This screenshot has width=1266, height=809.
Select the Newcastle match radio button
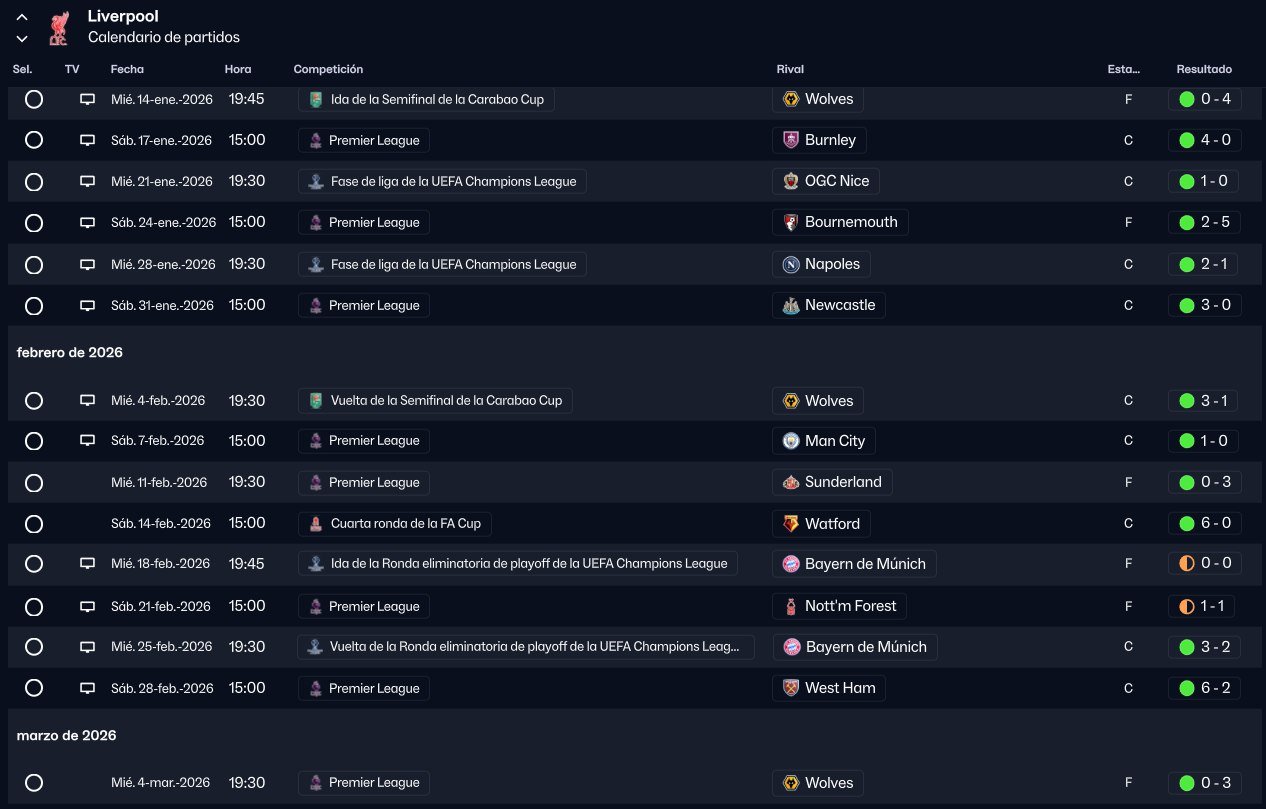tap(34, 305)
